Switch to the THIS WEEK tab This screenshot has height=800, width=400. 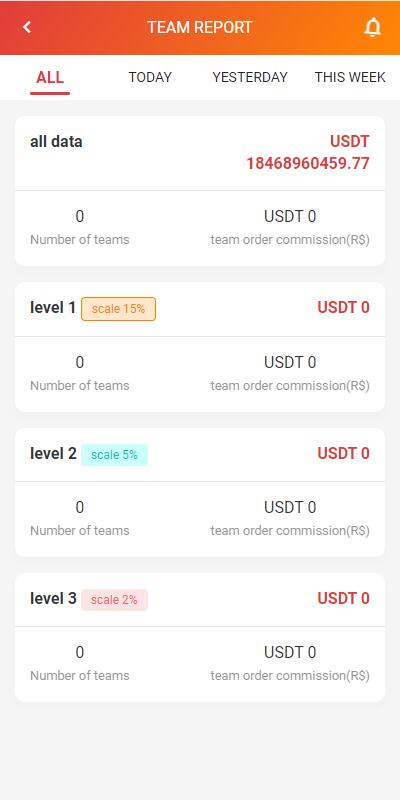tap(350, 77)
